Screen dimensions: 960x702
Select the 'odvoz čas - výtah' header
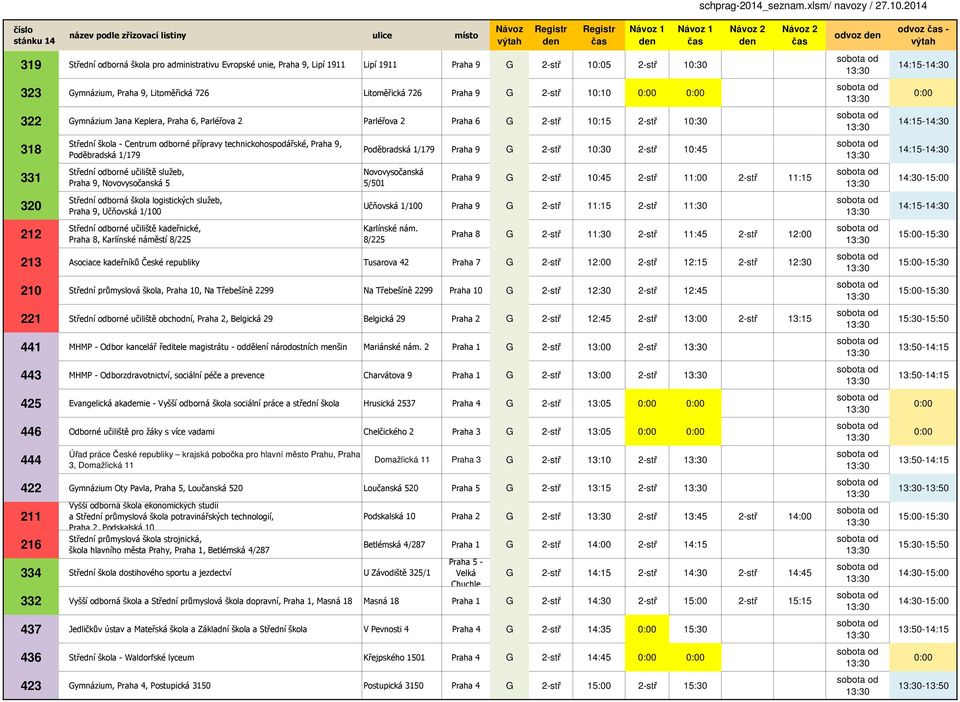click(923, 35)
